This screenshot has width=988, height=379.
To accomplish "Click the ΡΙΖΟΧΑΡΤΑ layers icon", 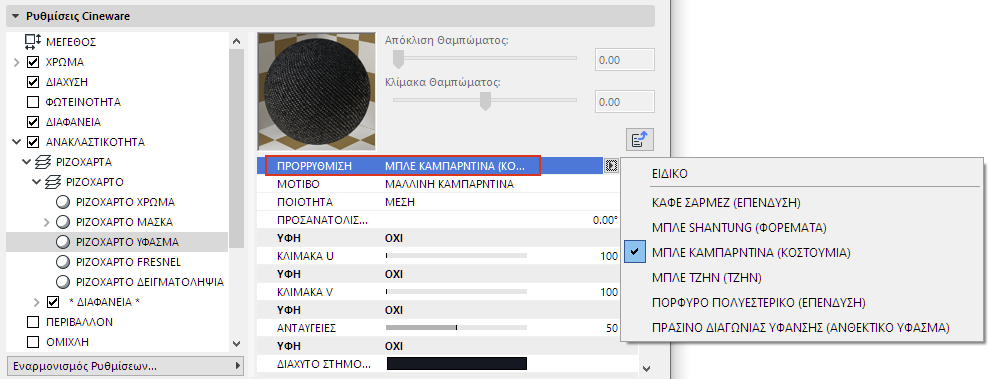I will point(43,162).
